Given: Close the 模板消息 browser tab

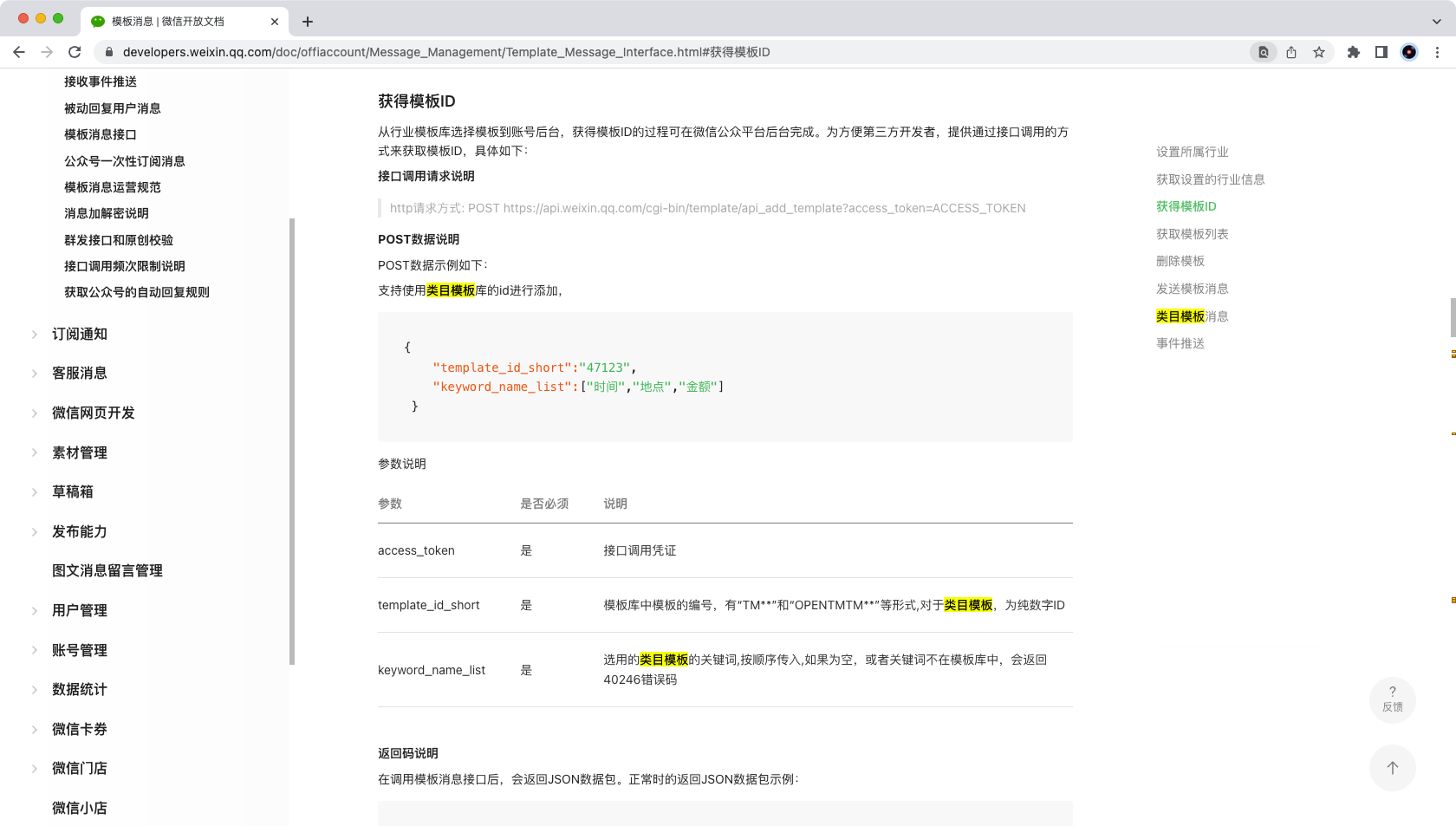Looking at the screenshot, I should tap(275, 22).
